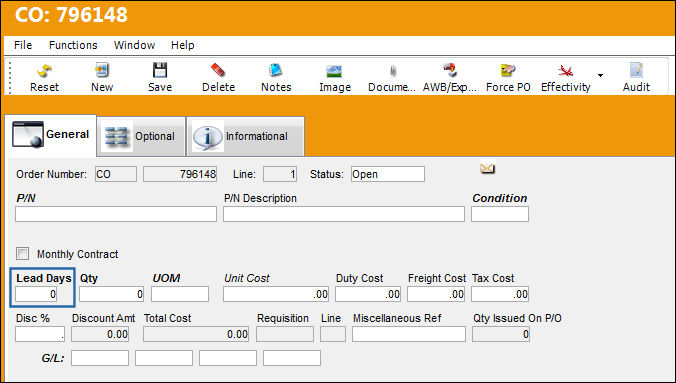This screenshot has width=676, height=383.
Task: Click the 'G/L:' label
Action: coord(53,358)
